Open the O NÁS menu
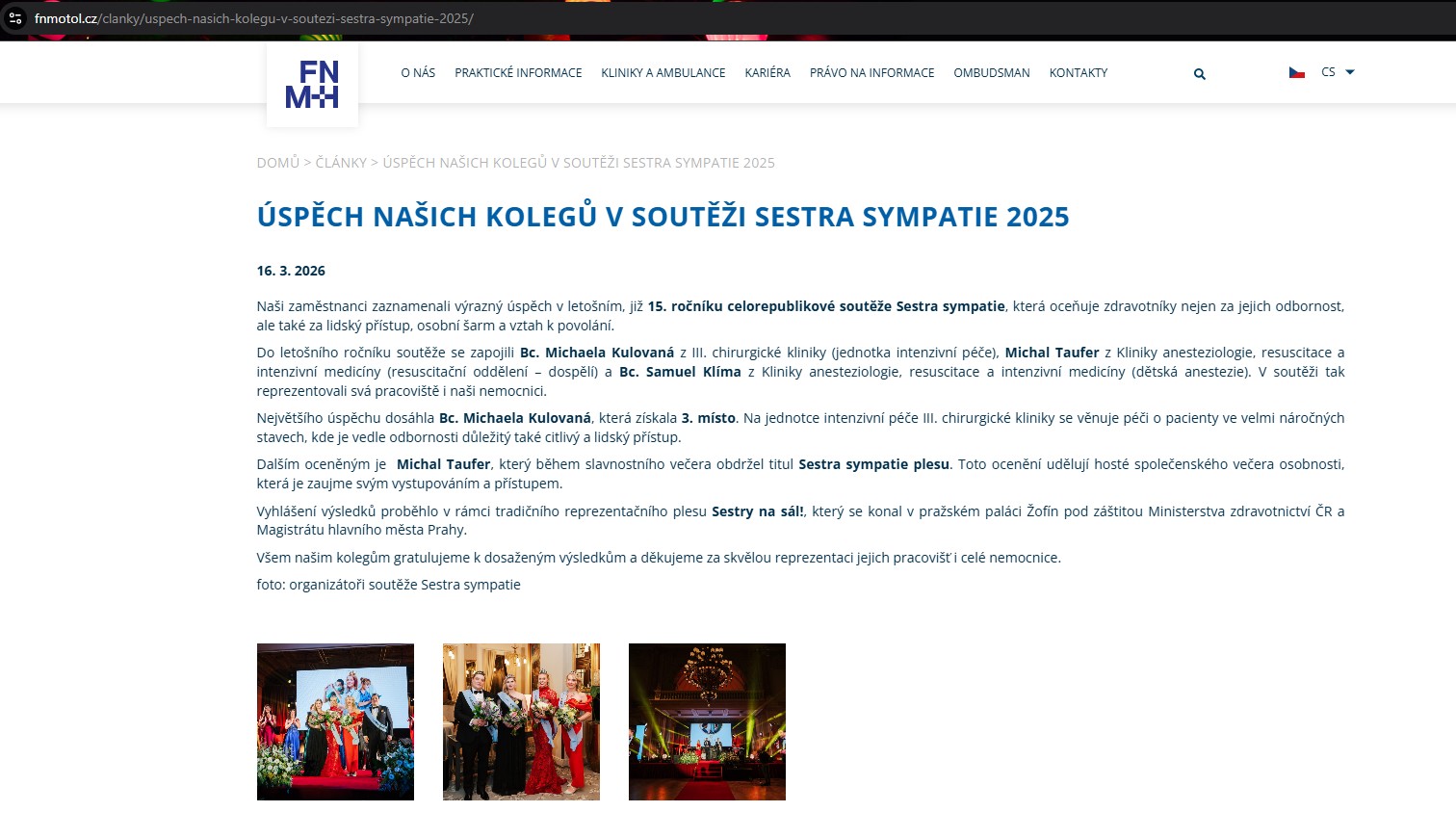This screenshot has height=838, width=1456. tap(418, 73)
